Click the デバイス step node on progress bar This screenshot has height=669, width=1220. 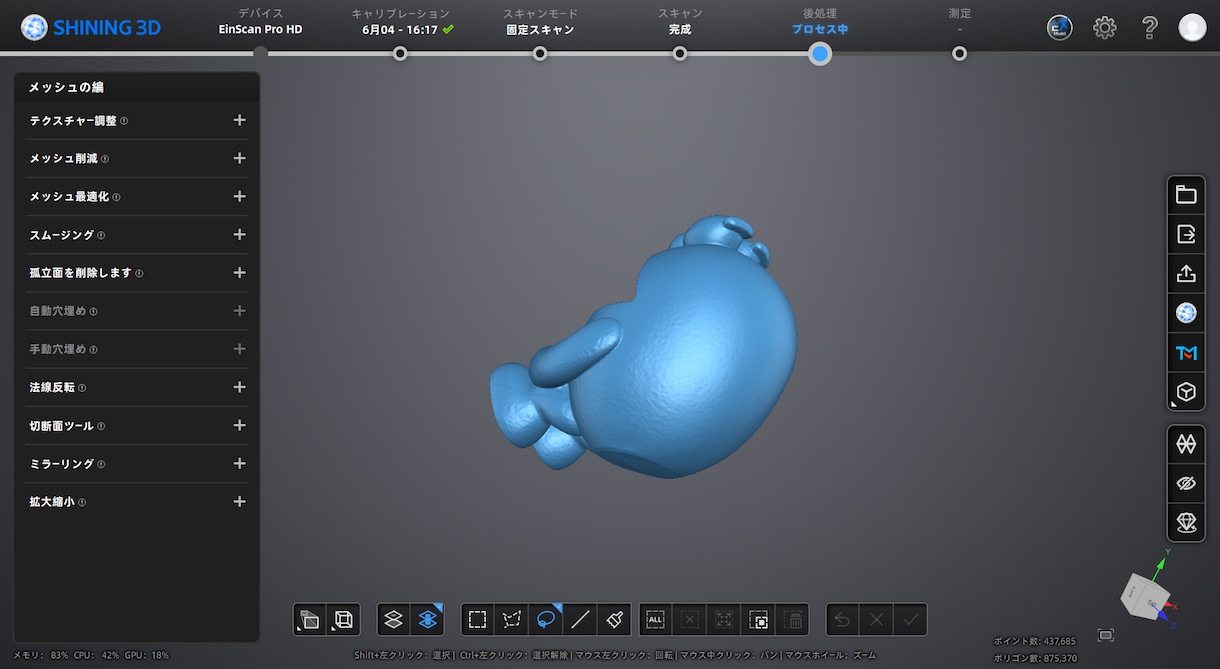(x=261, y=53)
